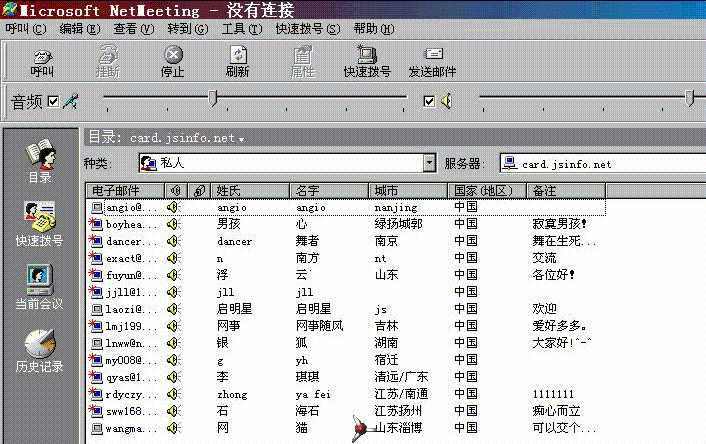Sort by the 姓氏 column header
Screen dimensions: 706x444
tap(250, 191)
